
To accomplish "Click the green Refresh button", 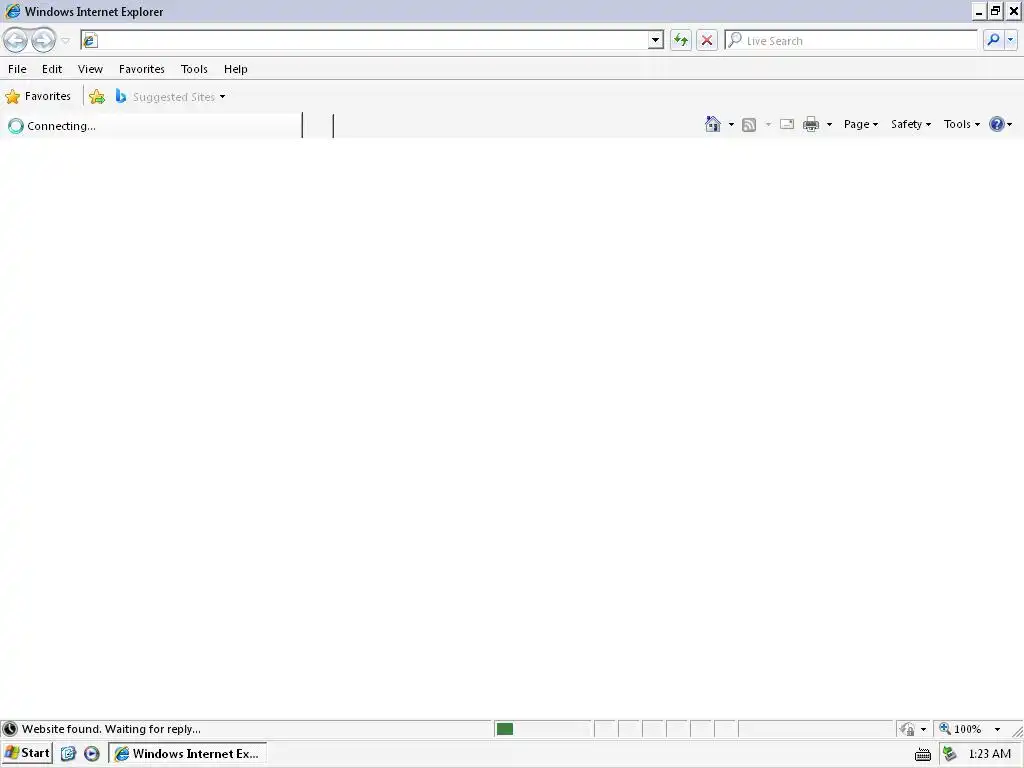I will (681, 40).
